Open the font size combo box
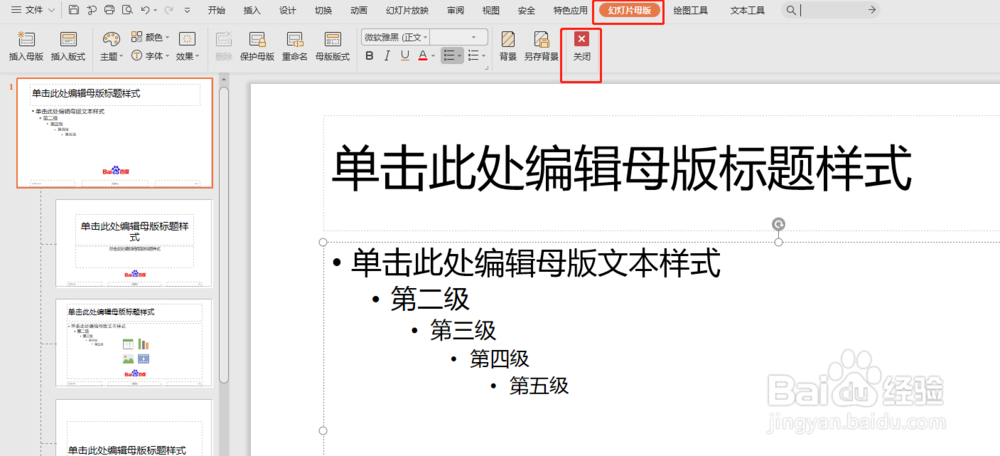The width and height of the screenshot is (1000, 456). click(459, 37)
